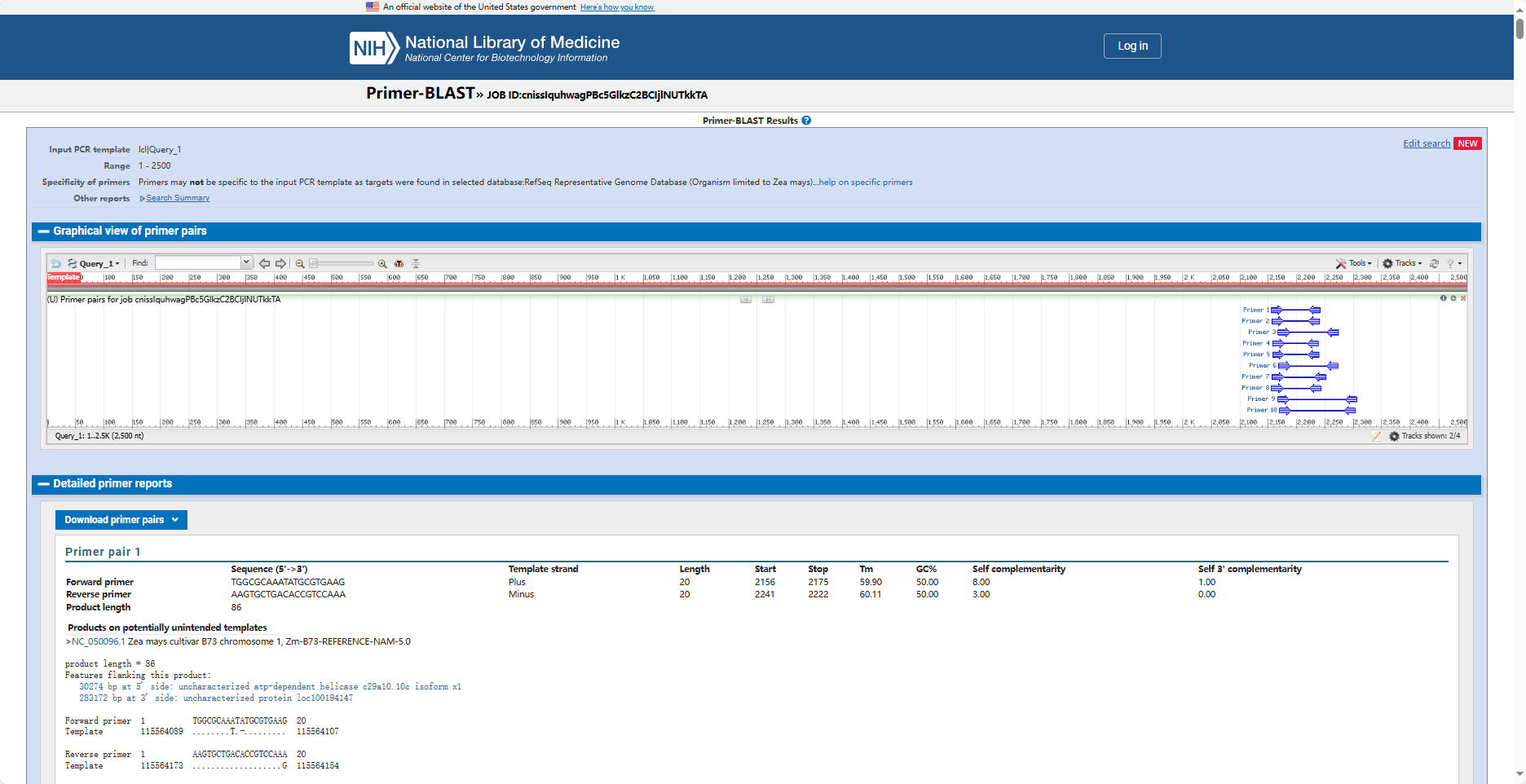This screenshot has height=784, width=1526.
Task: Click the red NEW badge
Action: click(1467, 143)
